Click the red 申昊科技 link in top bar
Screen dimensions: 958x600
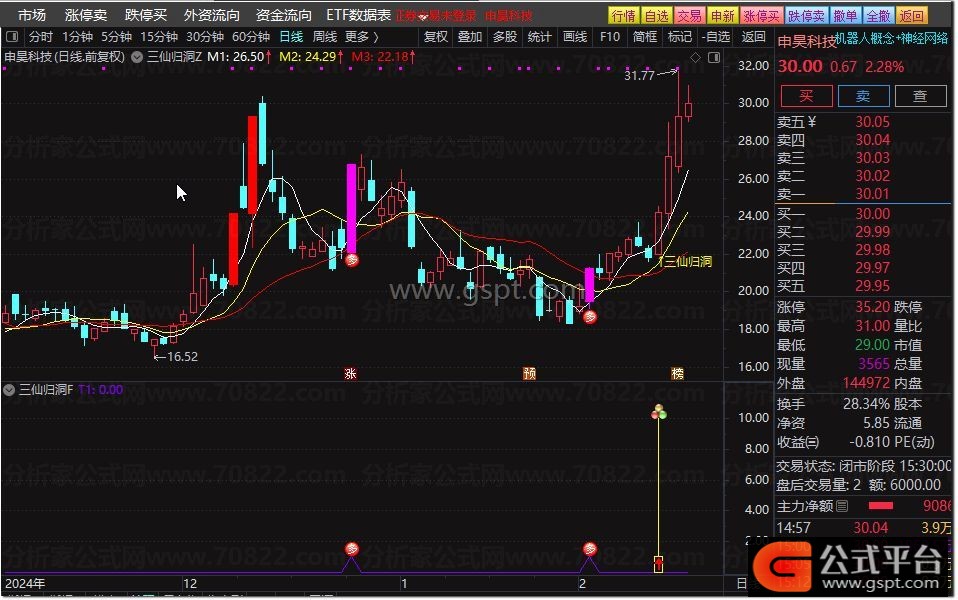pyautogui.click(x=509, y=16)
